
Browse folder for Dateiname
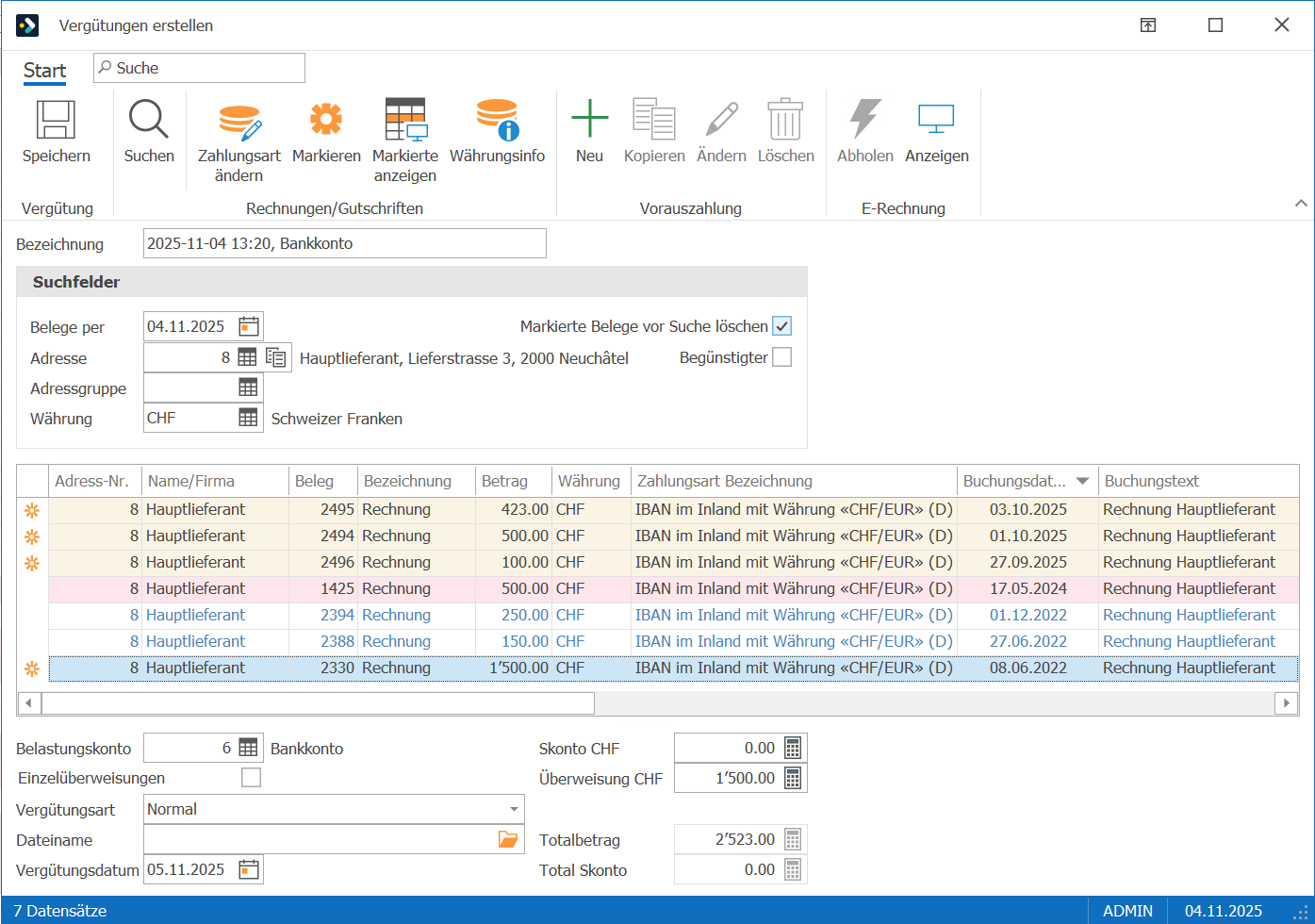[x=508, y=839]
